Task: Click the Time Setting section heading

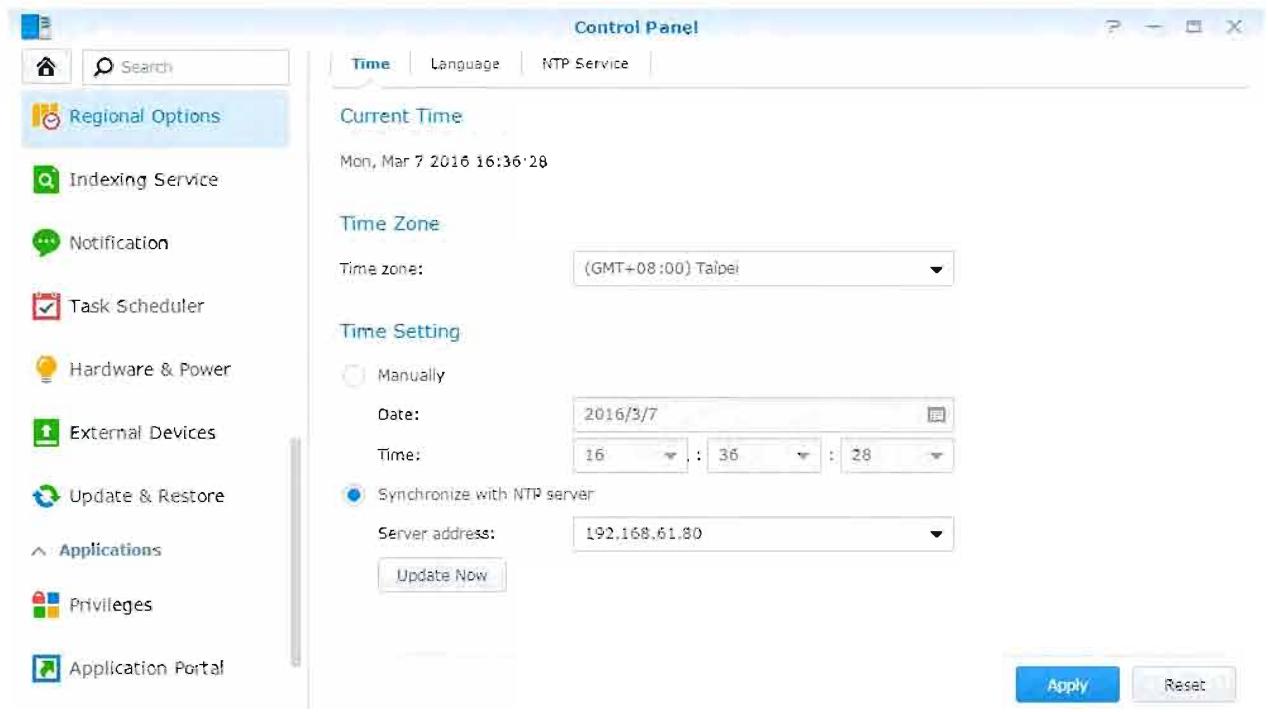Action: [400, 331]
